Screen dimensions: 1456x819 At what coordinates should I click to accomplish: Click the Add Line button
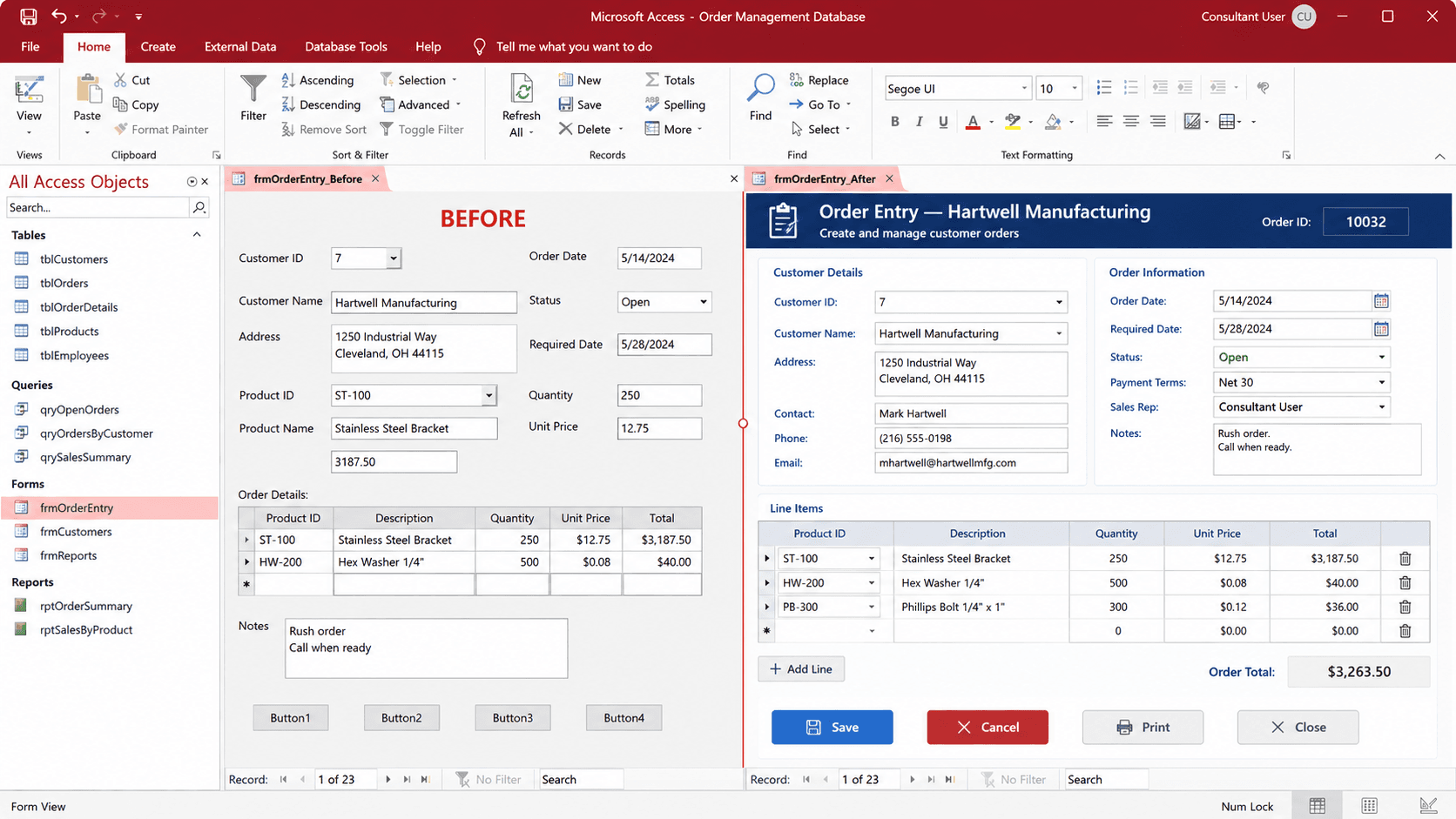click(801, 669)
